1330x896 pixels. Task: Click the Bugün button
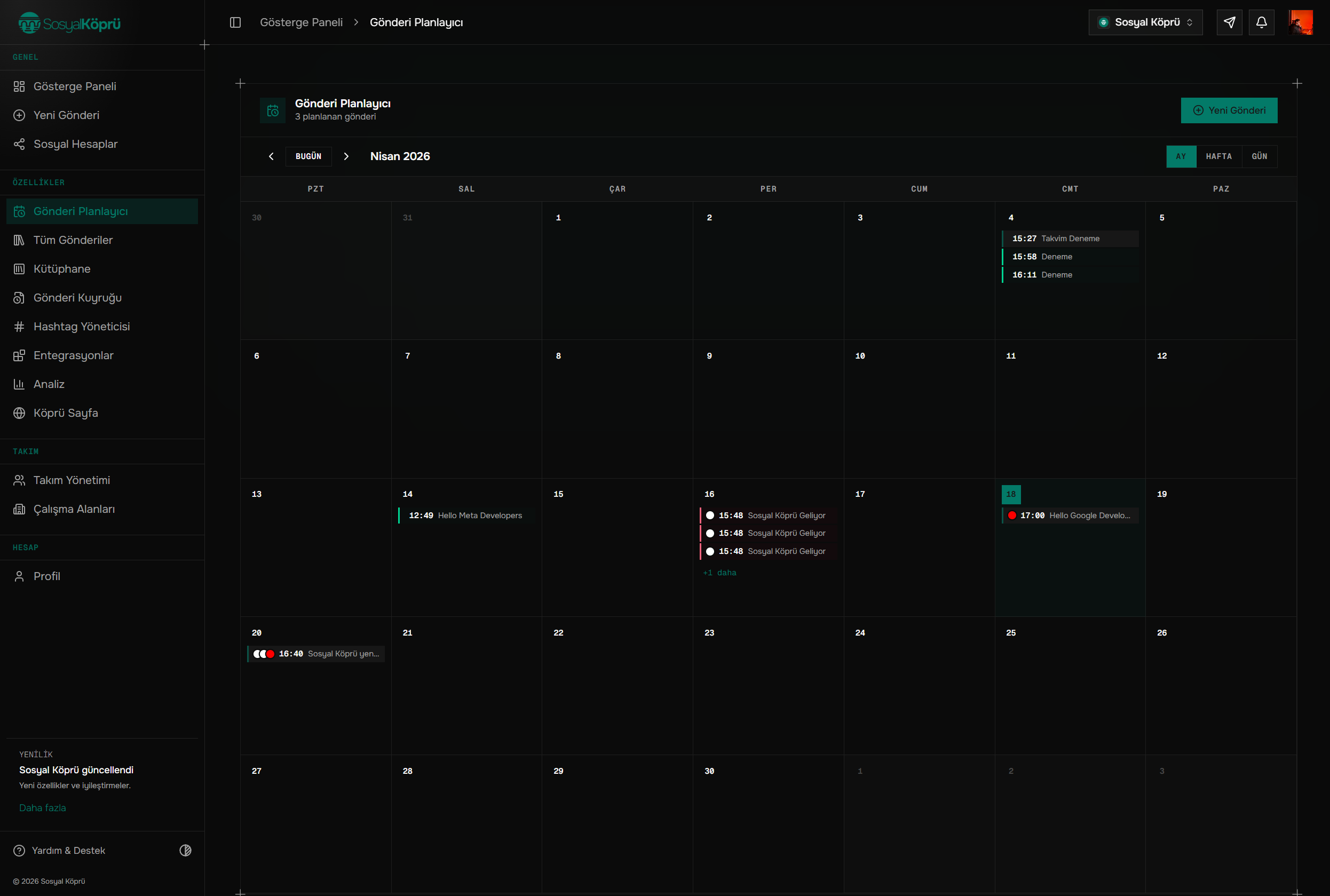[308, 156]
